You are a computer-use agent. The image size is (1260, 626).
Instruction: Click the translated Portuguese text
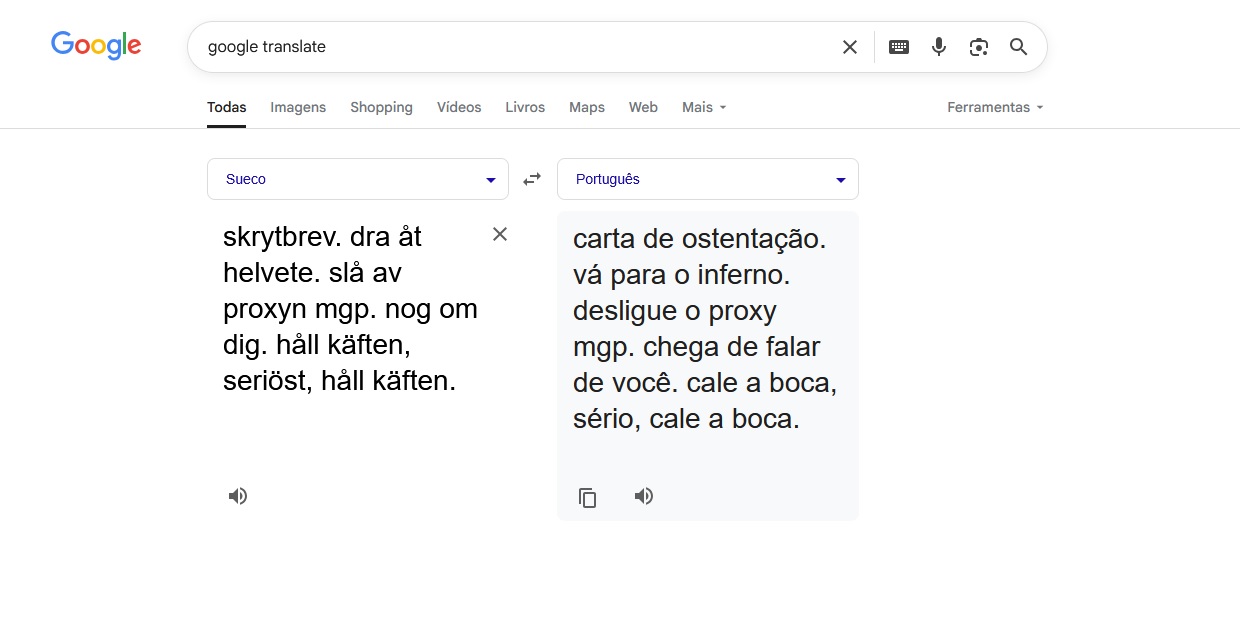705,329
